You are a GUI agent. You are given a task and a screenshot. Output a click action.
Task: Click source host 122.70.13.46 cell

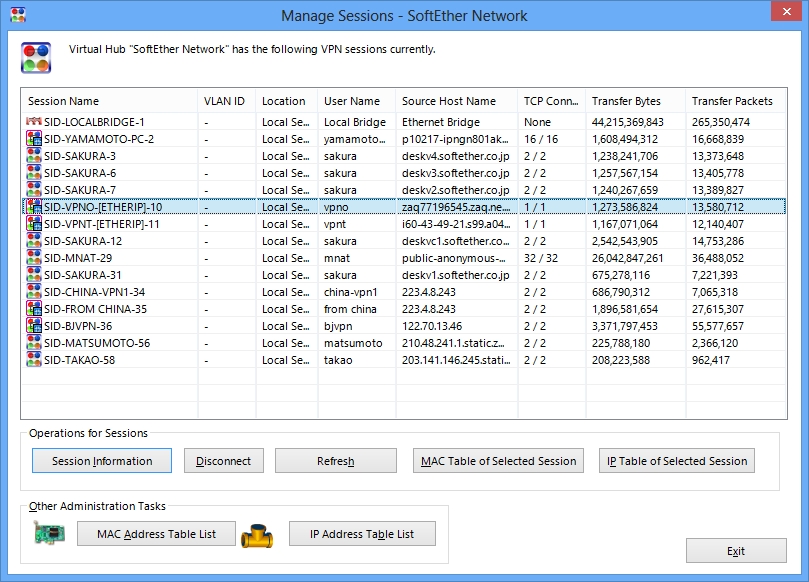click(432, 327)
